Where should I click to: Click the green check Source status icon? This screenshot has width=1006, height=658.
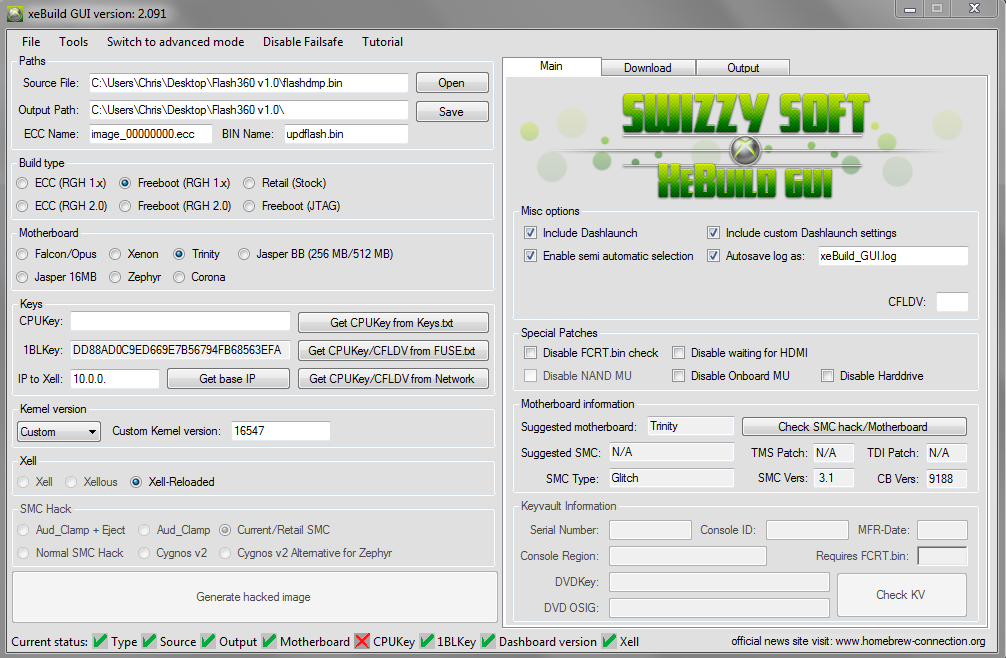click(149, 641)
